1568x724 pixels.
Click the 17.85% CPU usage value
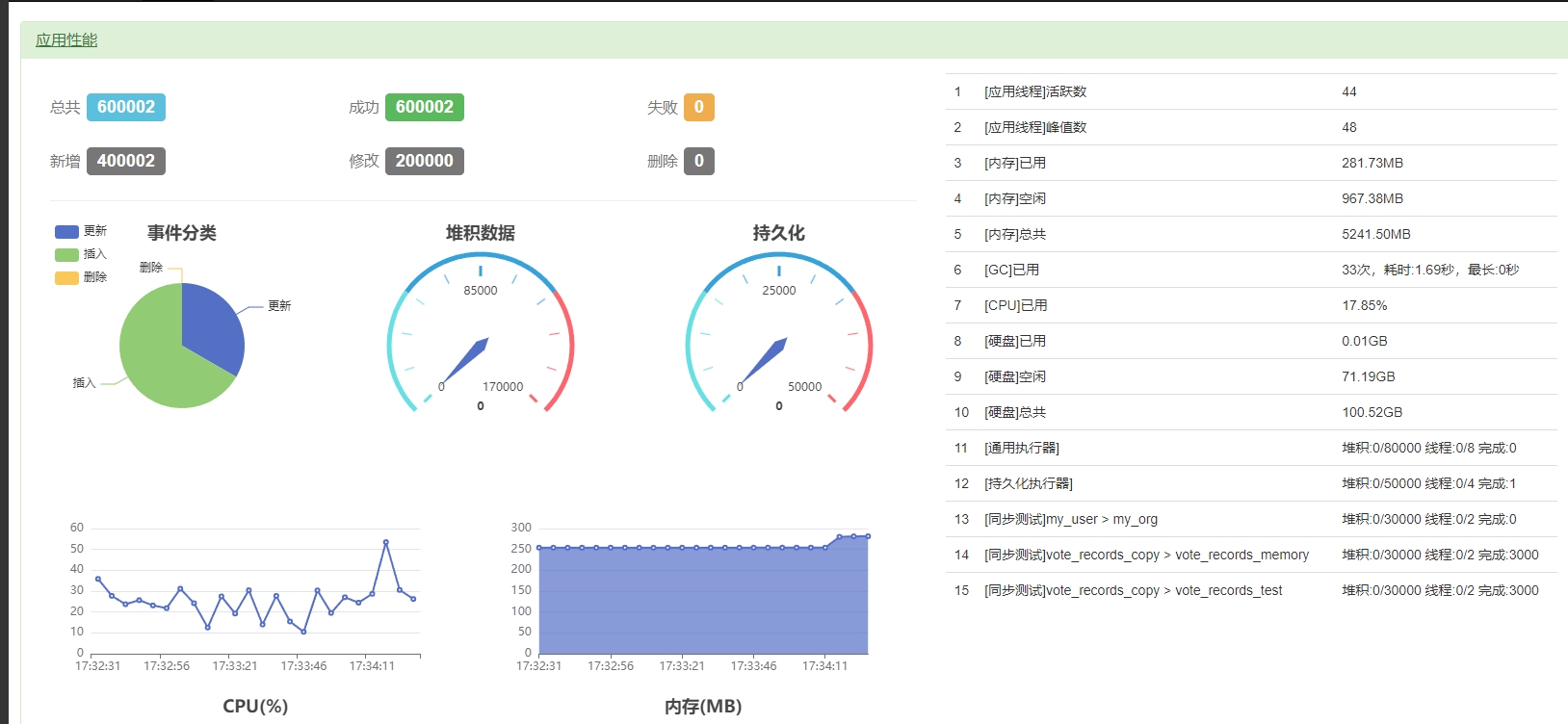(x=1365, y=305)
